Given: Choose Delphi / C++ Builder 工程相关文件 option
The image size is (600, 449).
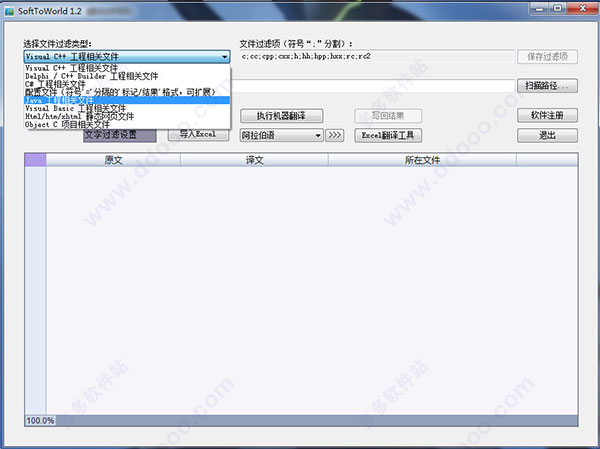Looking at the screenshot, I should coord(127,76).
